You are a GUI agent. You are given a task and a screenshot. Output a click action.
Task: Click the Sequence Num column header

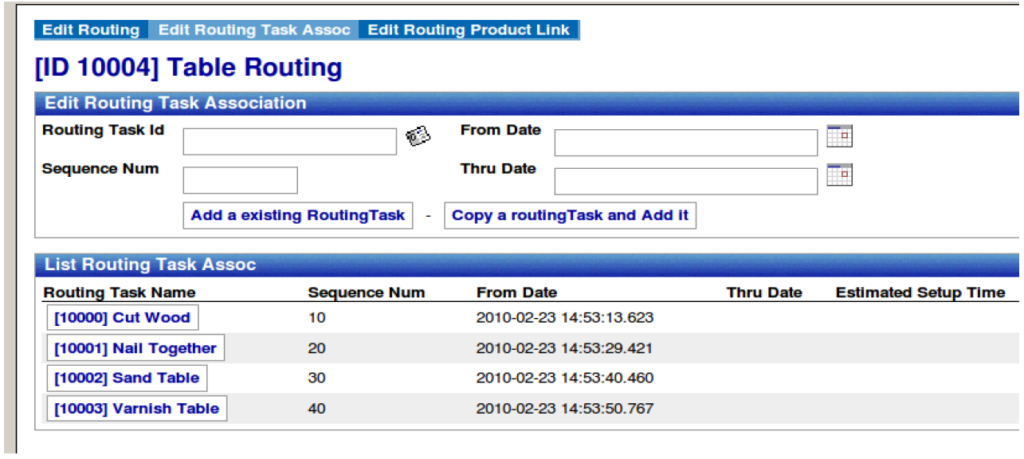[x=366, y=293]
